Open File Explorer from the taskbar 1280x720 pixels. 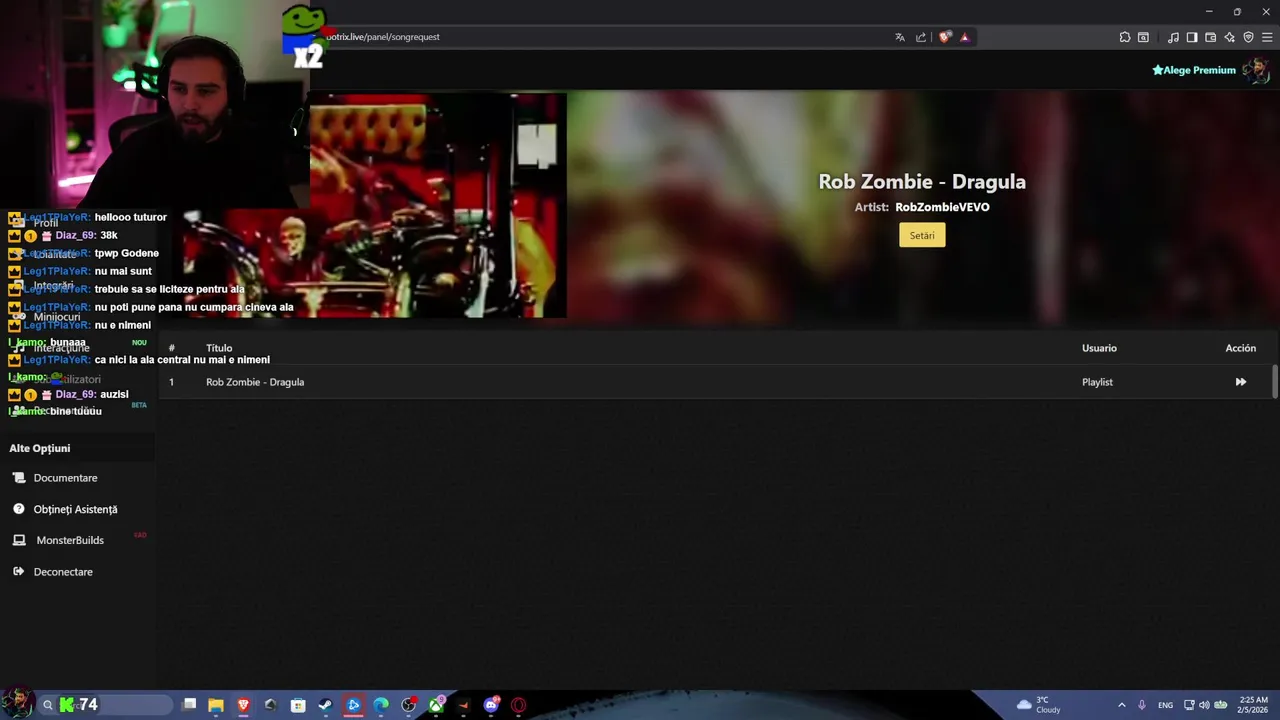216,705
